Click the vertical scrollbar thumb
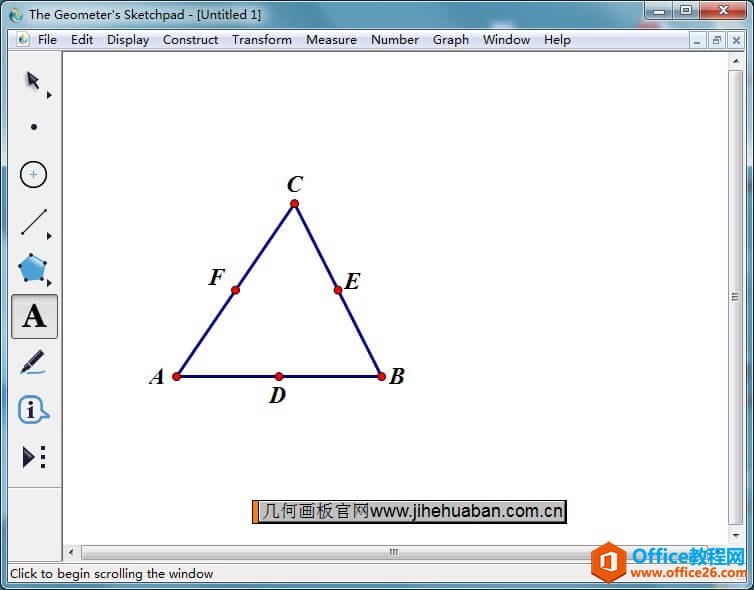Screen dimensions: 754x590 (x=736, y=297)
